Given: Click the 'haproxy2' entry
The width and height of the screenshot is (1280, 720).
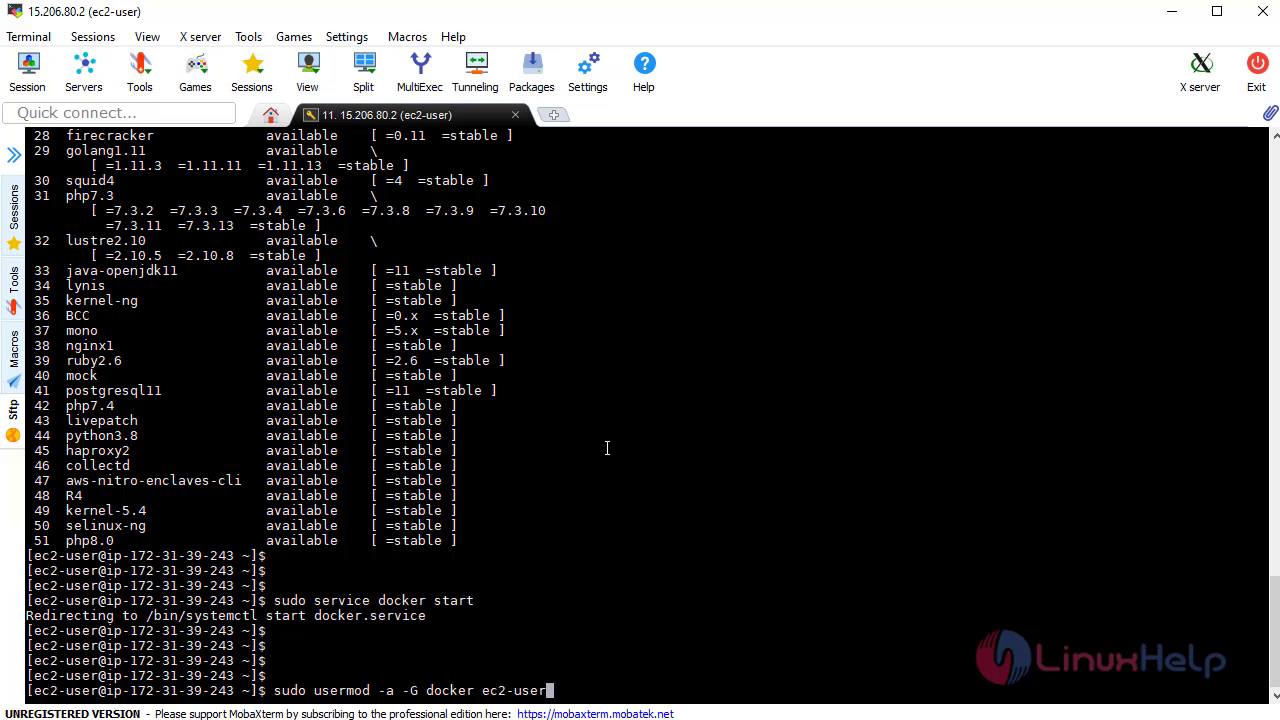Looking at the screenshot, I should point(97,450).
